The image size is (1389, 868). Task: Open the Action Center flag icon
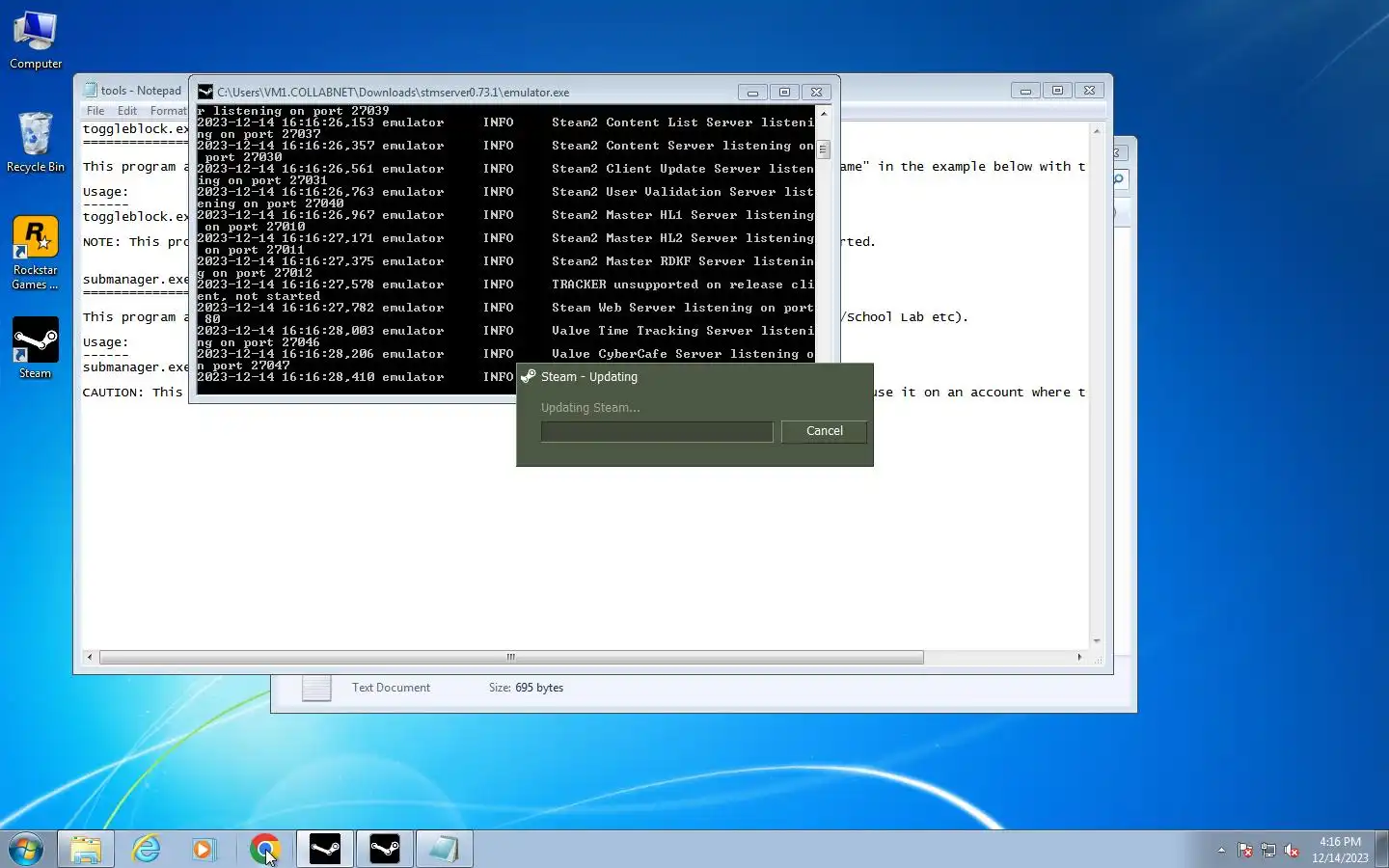(x=1245, y=851)
